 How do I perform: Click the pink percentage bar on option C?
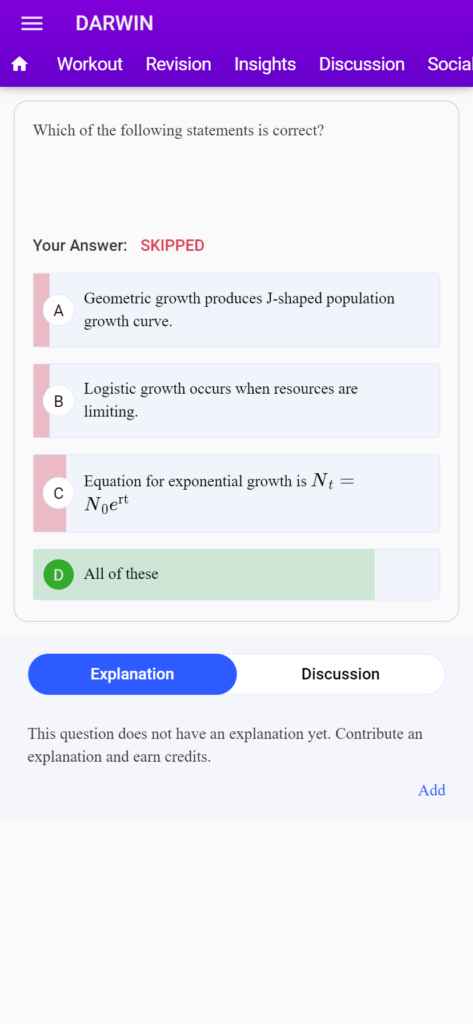coord(50,493)
